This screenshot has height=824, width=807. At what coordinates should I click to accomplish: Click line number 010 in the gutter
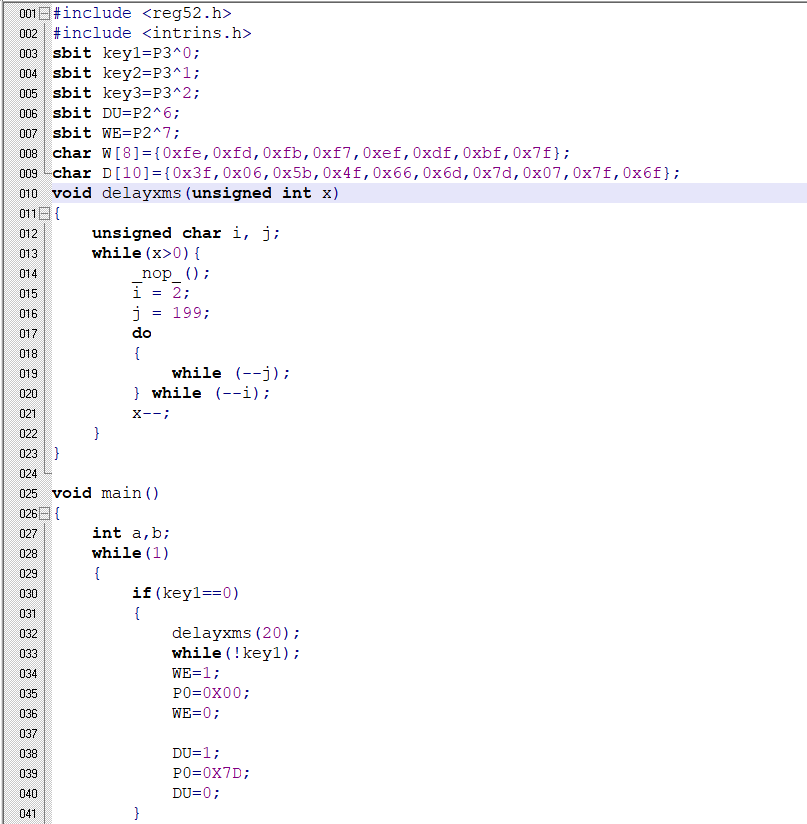tap(28, 193)
